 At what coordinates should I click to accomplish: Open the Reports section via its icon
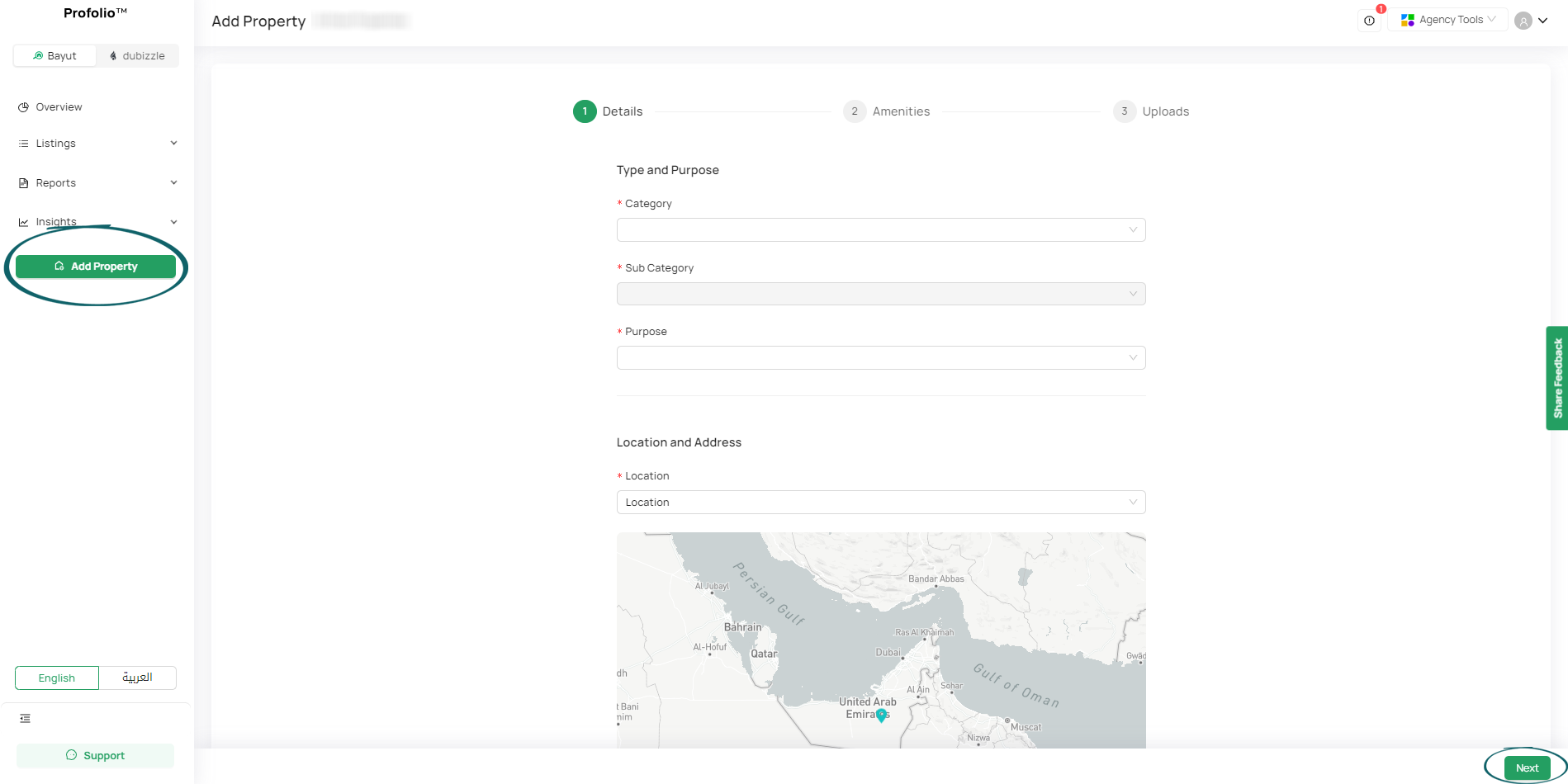(22, 182)
